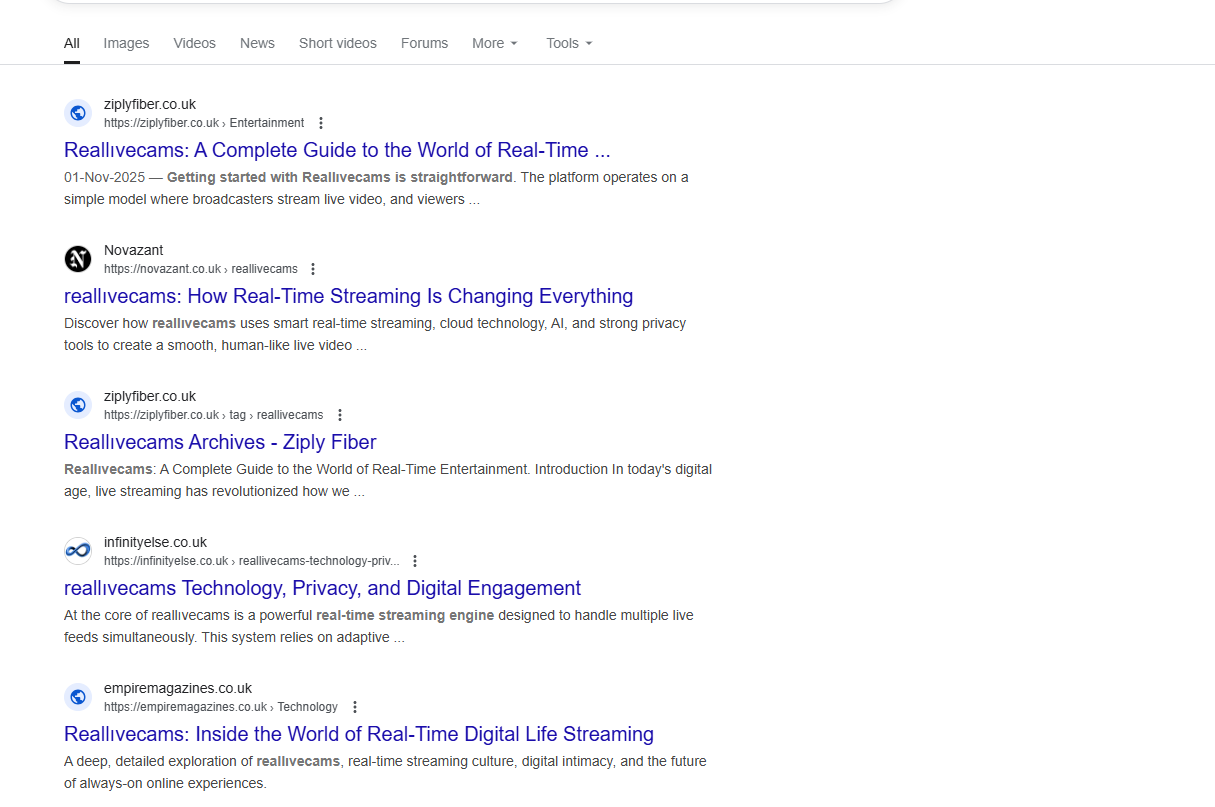
Task: Visit the Reallivecams Archives - Ziply Fiber link
Action: coord(220,442)
